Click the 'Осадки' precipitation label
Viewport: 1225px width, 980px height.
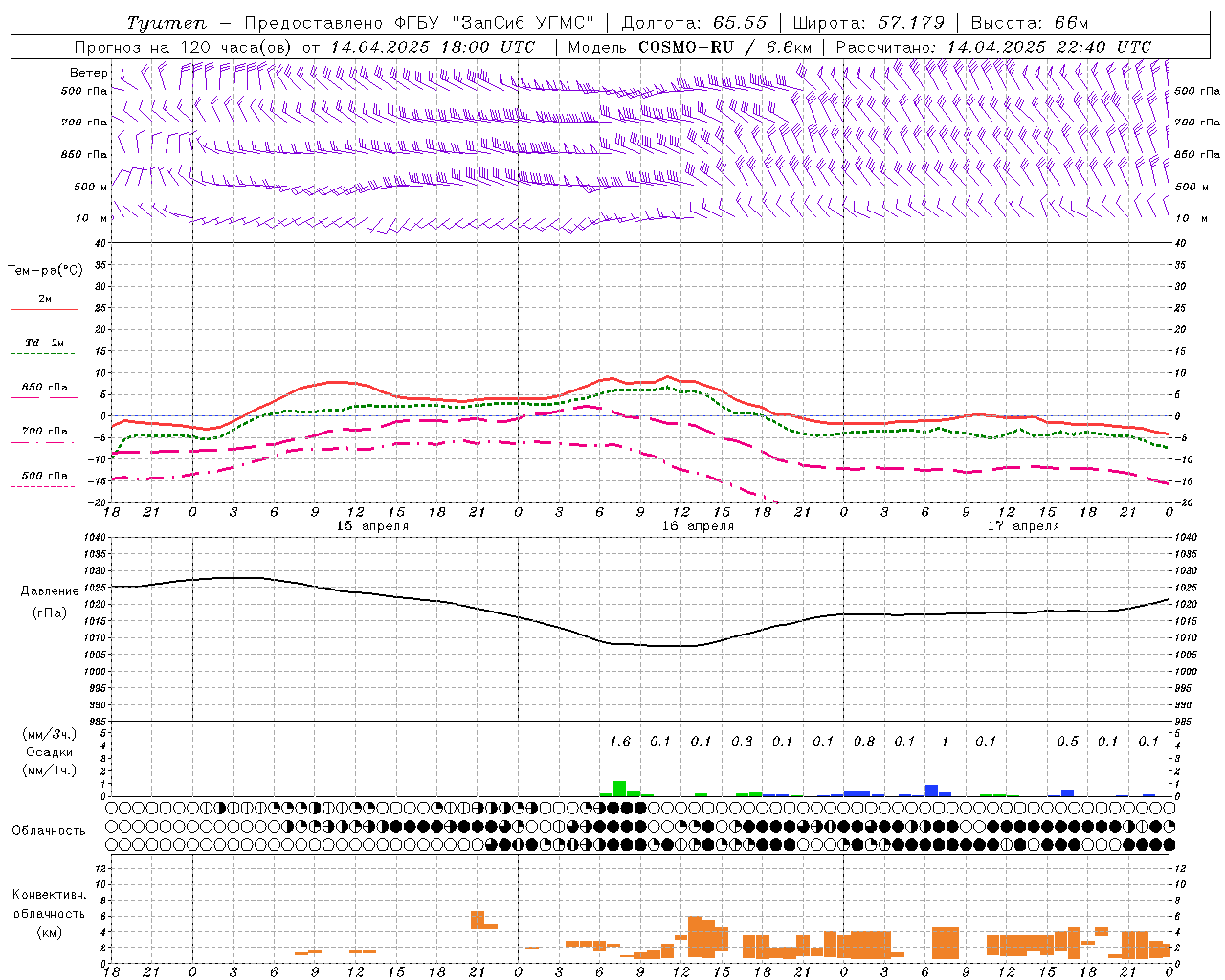pyautogui.click(x=49, y=752)
